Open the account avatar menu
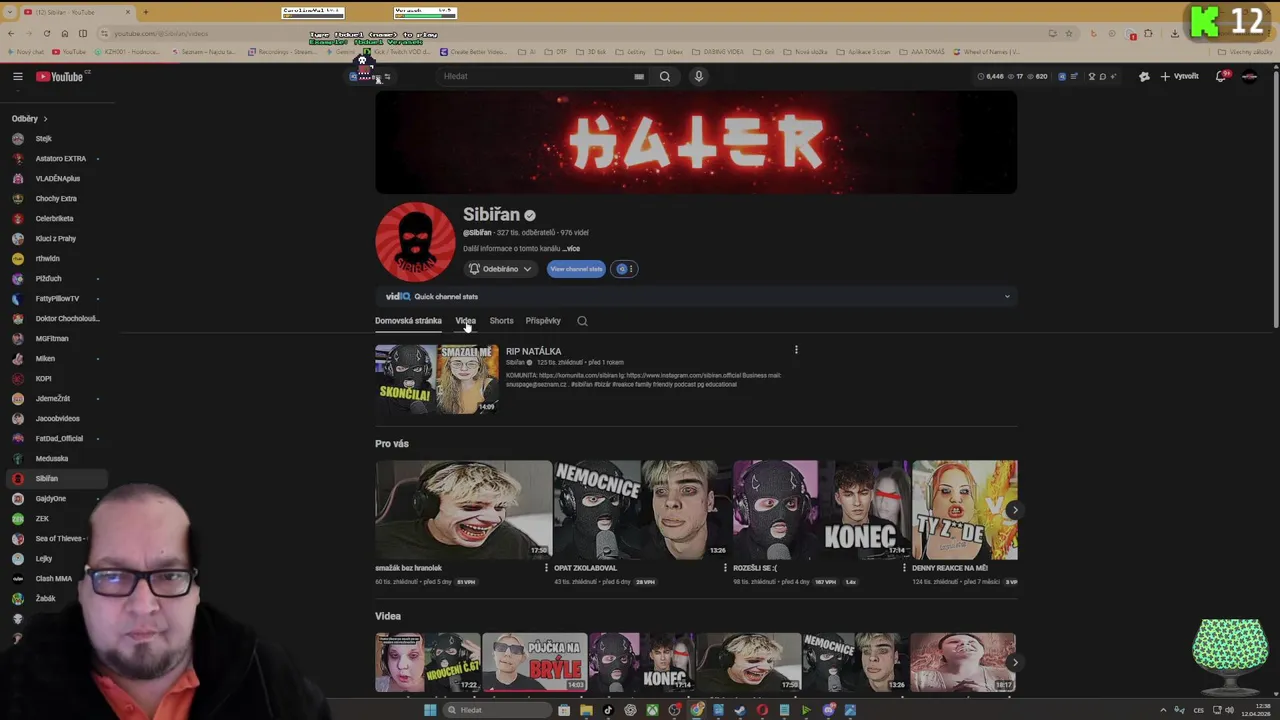Image resolution: width=1280 pixels, height=720 pixels. [x=1249, y=76]
